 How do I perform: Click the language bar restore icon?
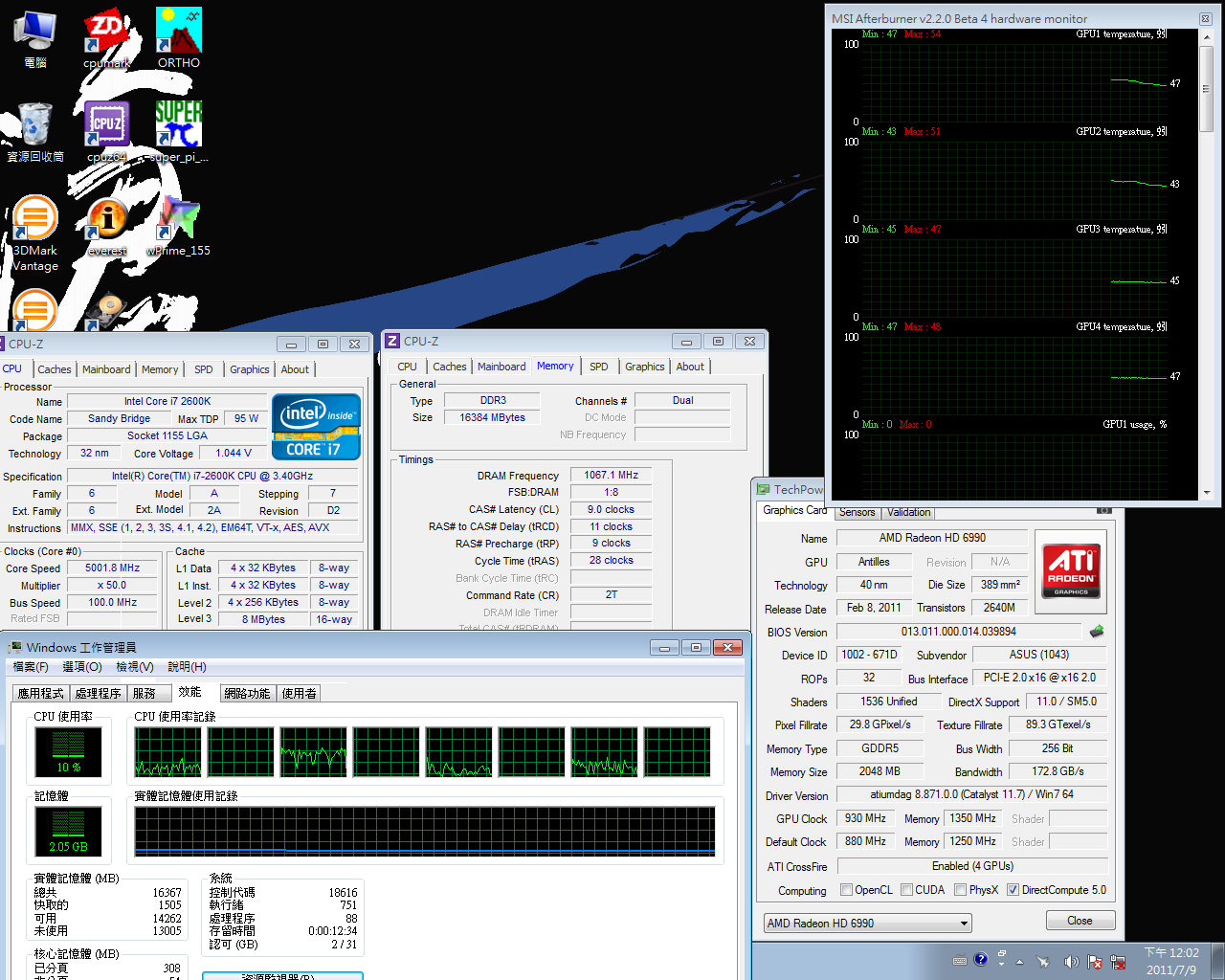point(1002,954)
